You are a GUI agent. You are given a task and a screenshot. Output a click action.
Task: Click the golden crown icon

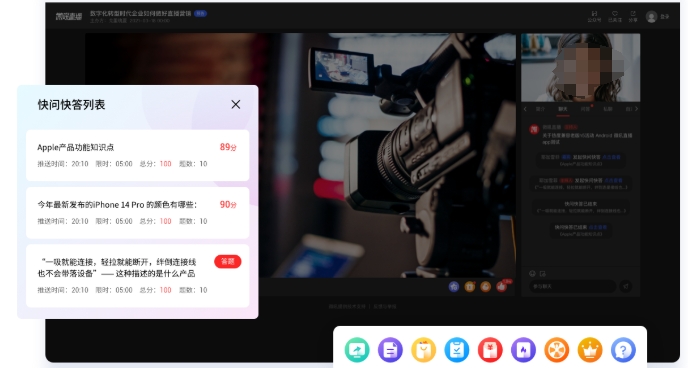590,350
